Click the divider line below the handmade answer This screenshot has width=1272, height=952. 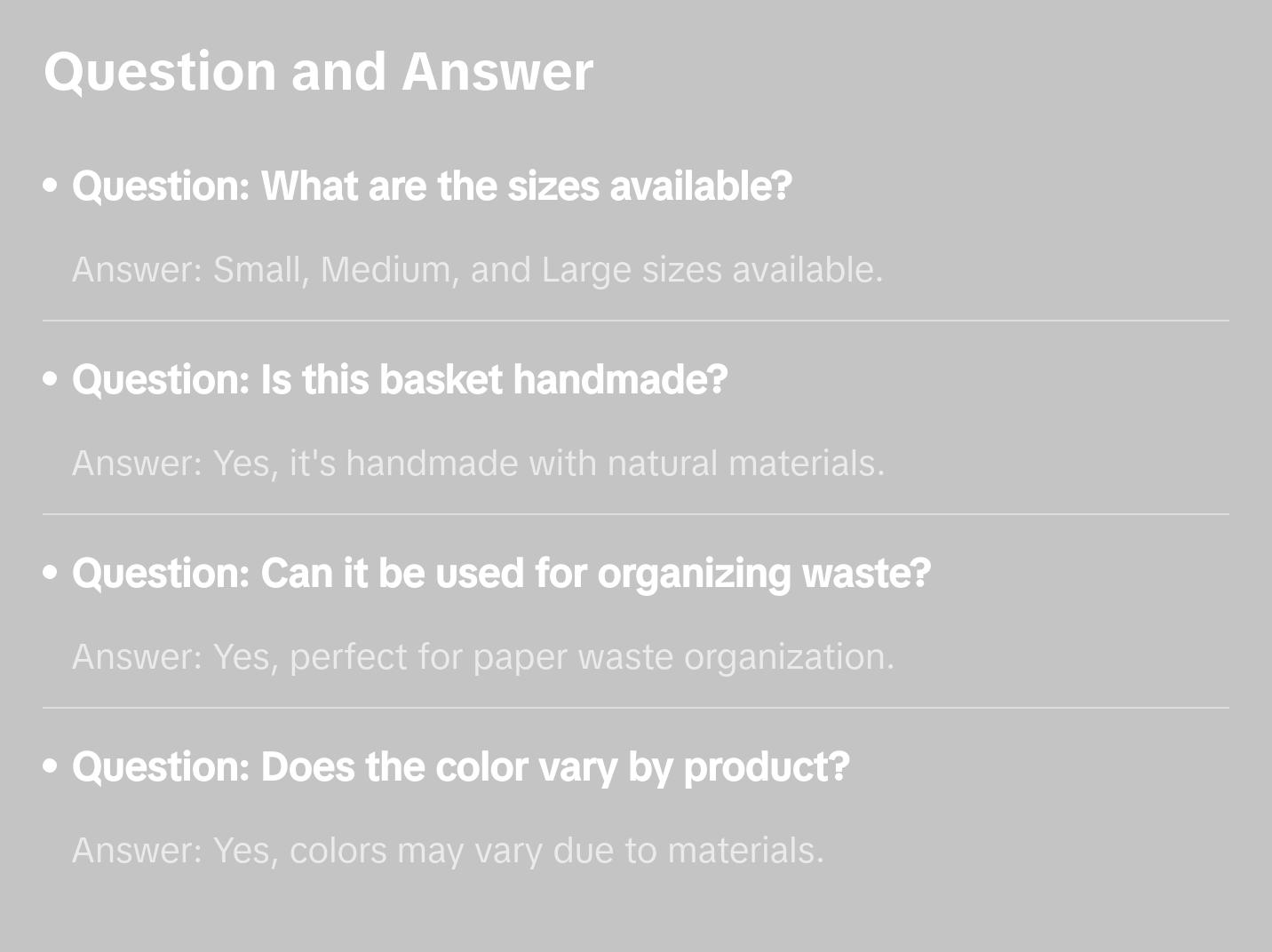point(636,514)
